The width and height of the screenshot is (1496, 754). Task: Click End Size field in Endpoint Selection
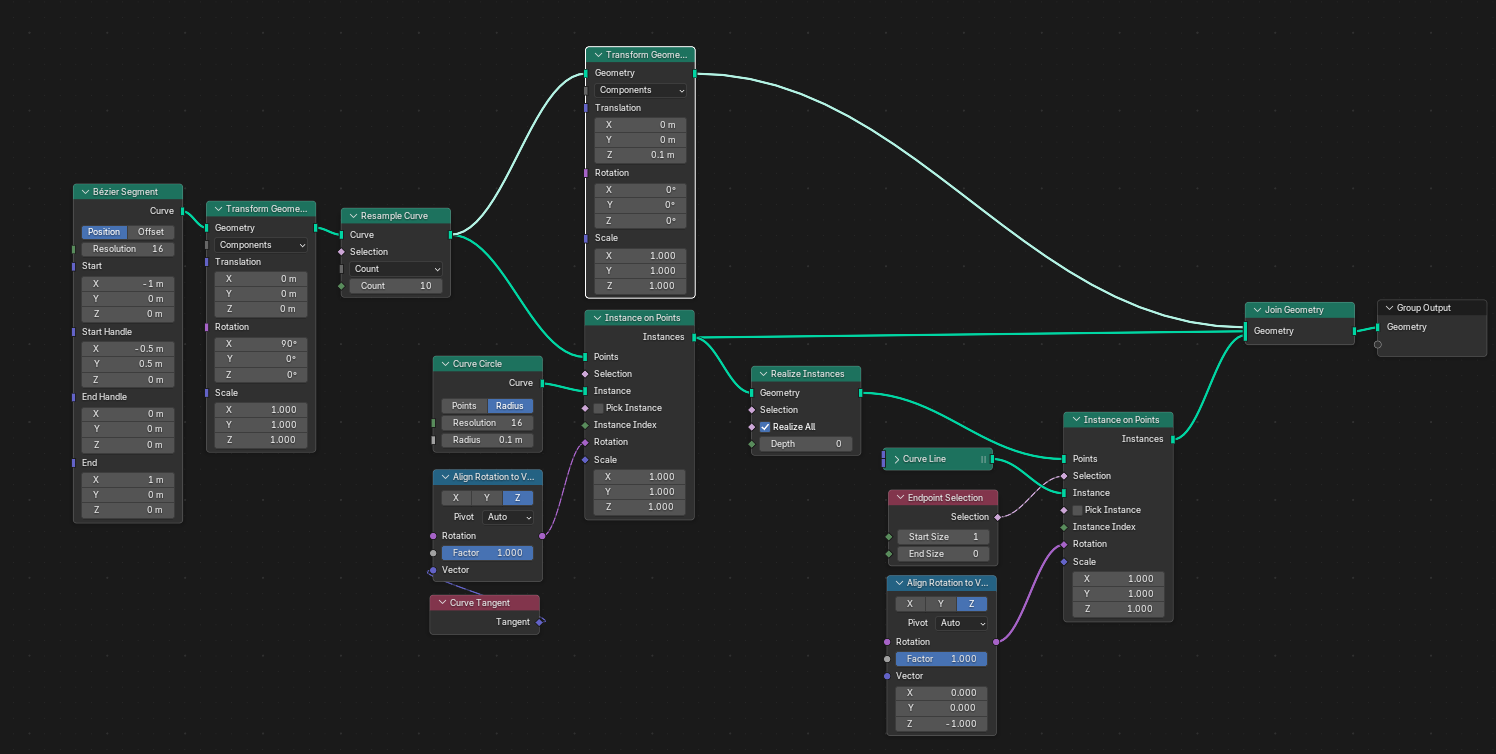tap(943, 554)
